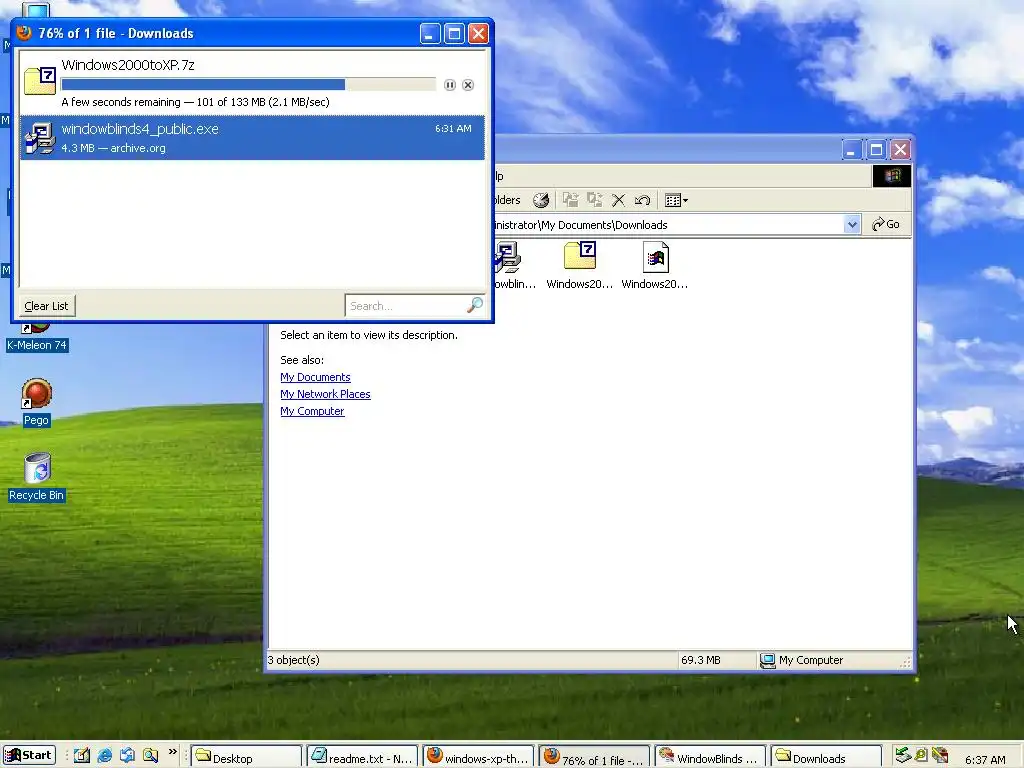
Task: Open the My Computer link in See also
Action: (x=312, y=411)
